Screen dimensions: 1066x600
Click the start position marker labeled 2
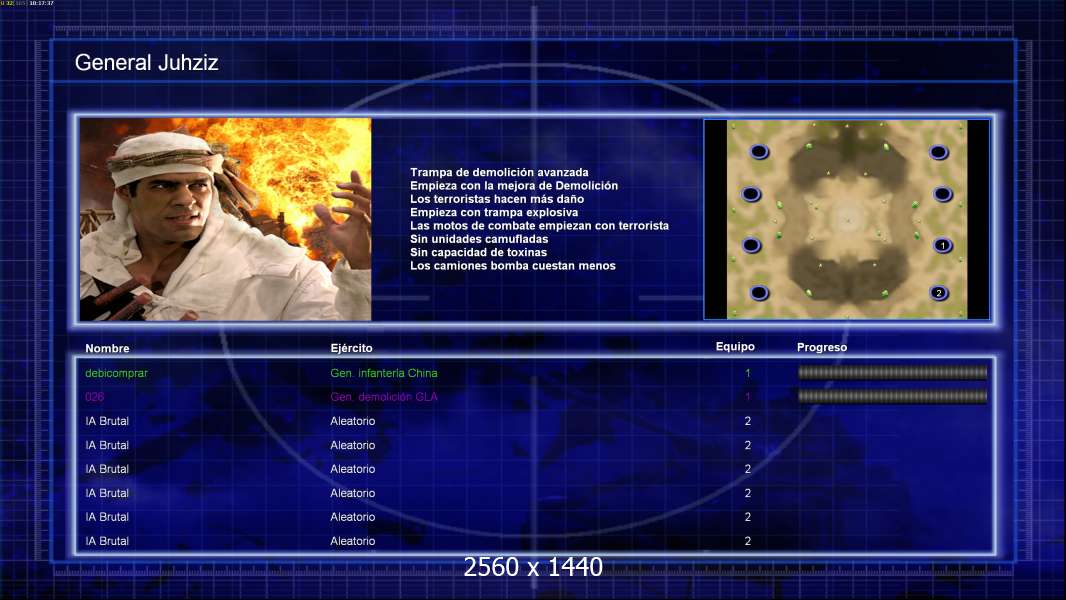(x=939, y=293)
